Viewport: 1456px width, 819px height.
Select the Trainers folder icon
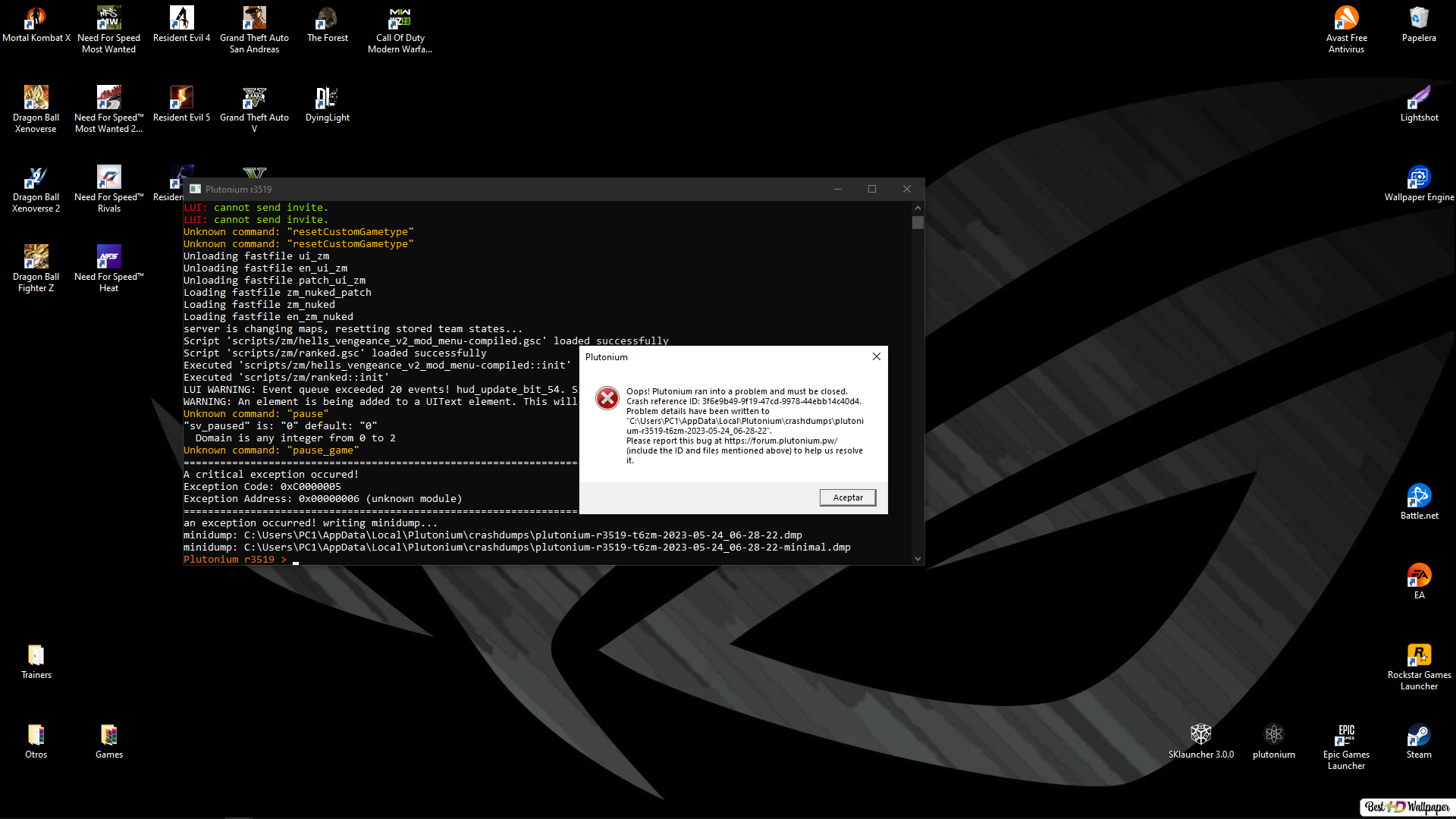36,661
